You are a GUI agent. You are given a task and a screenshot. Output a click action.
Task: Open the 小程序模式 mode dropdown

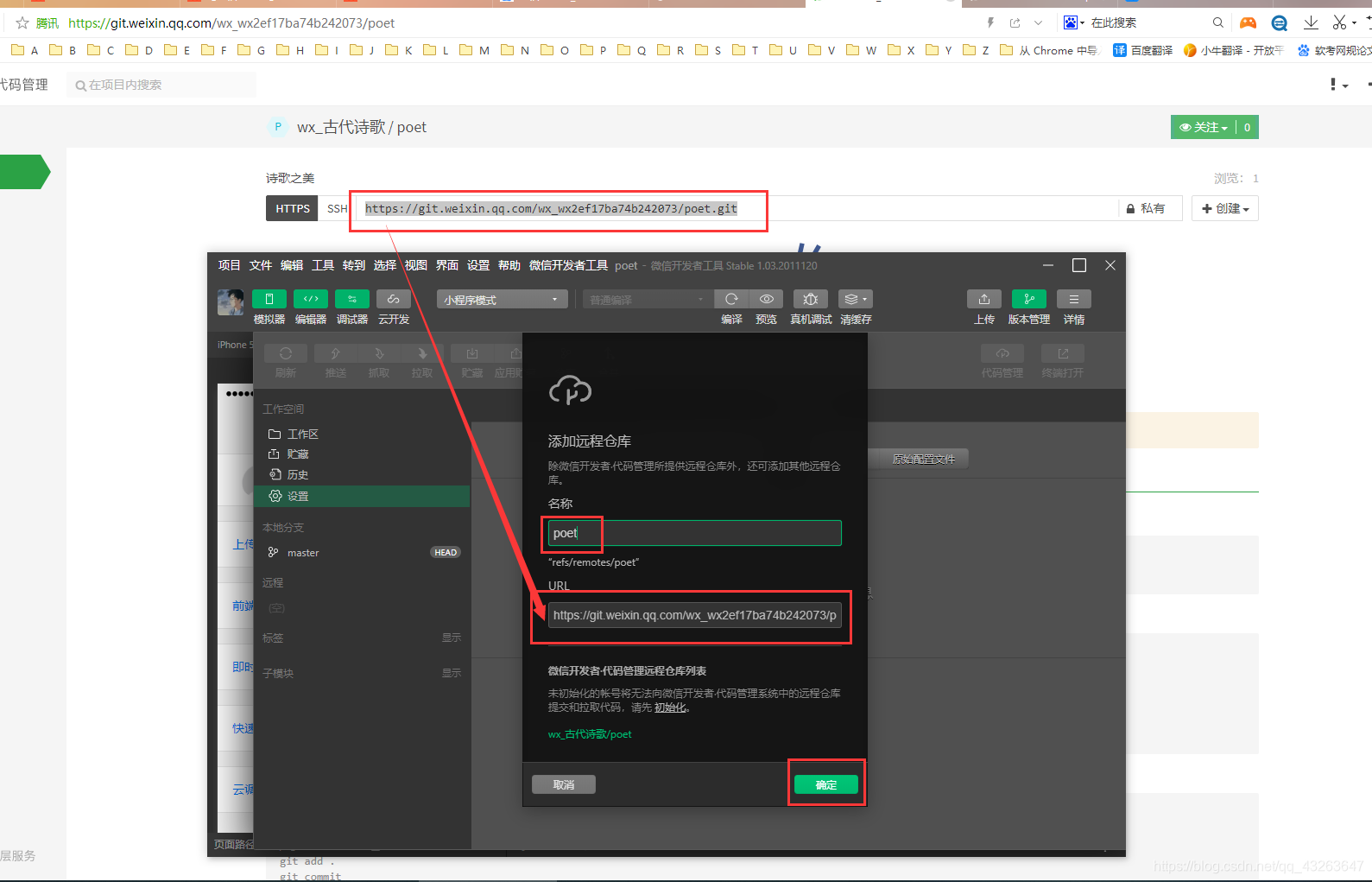(502, 300)
